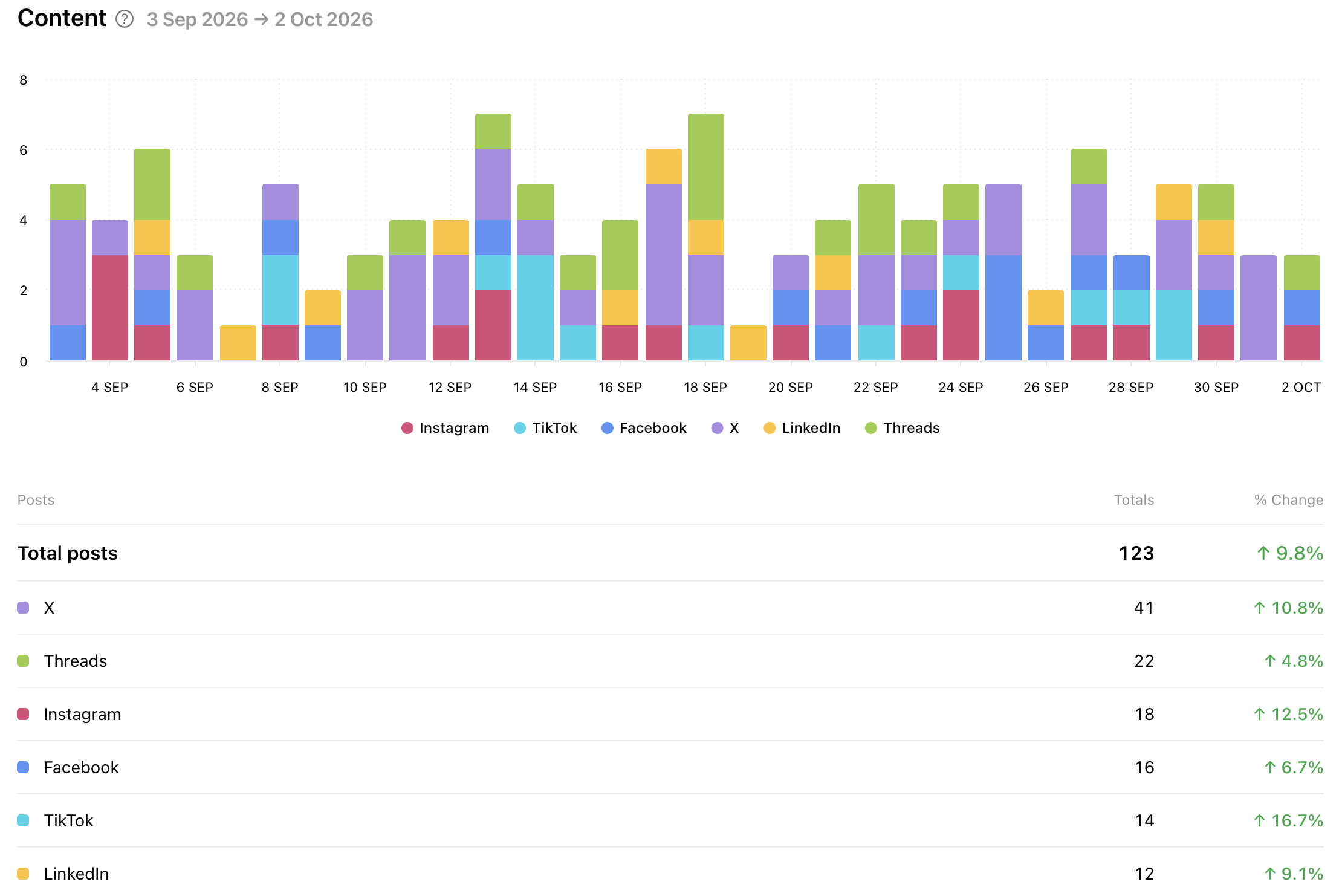This screenshot has height=896, width=1342.
Task: Click the Totals column header
Action: pos(1134,500)
